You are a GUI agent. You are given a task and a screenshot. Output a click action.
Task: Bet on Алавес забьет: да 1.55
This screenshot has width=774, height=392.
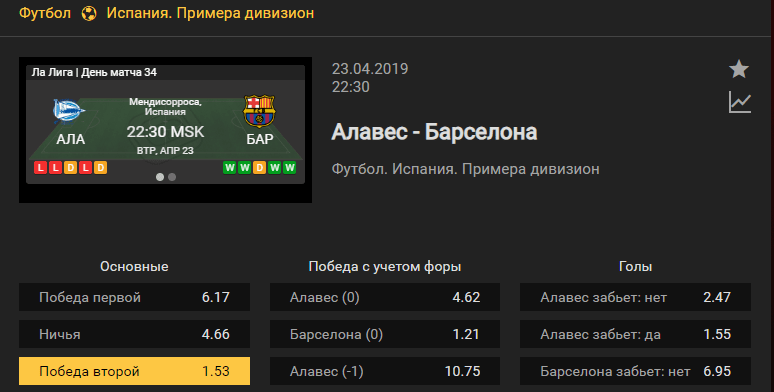(x=635, y=334)
